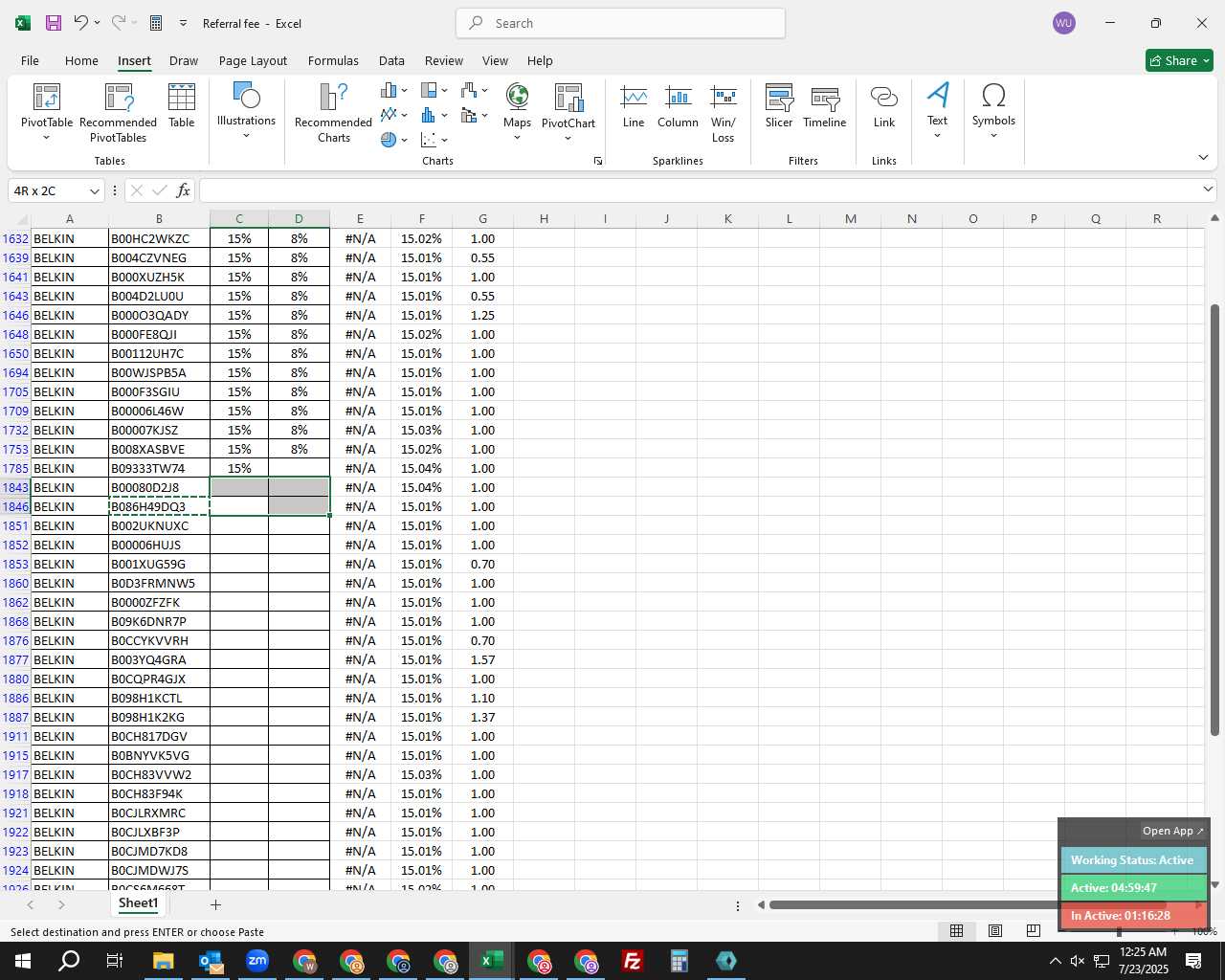Select cell B0CQPR4GJX in column B
1225x980 pixels.
click(159, 679)
